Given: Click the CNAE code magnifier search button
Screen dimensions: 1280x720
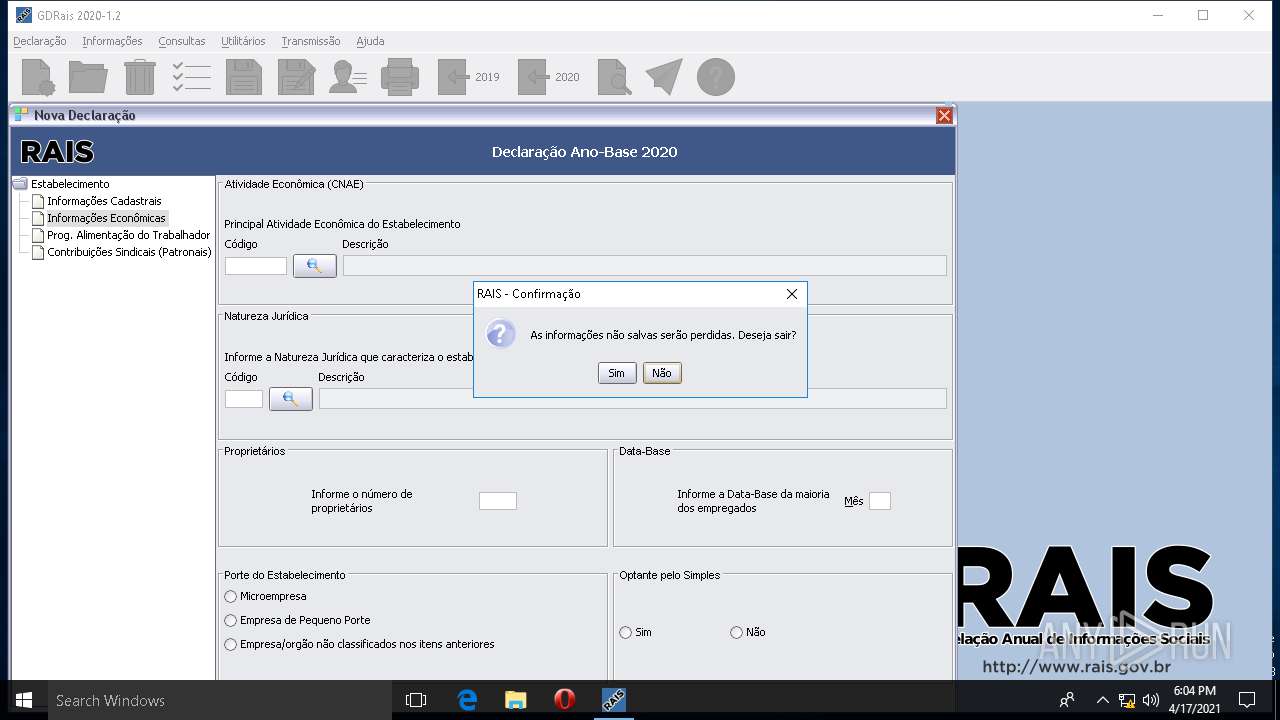Looking at the screenshot, I should [315, 266].
